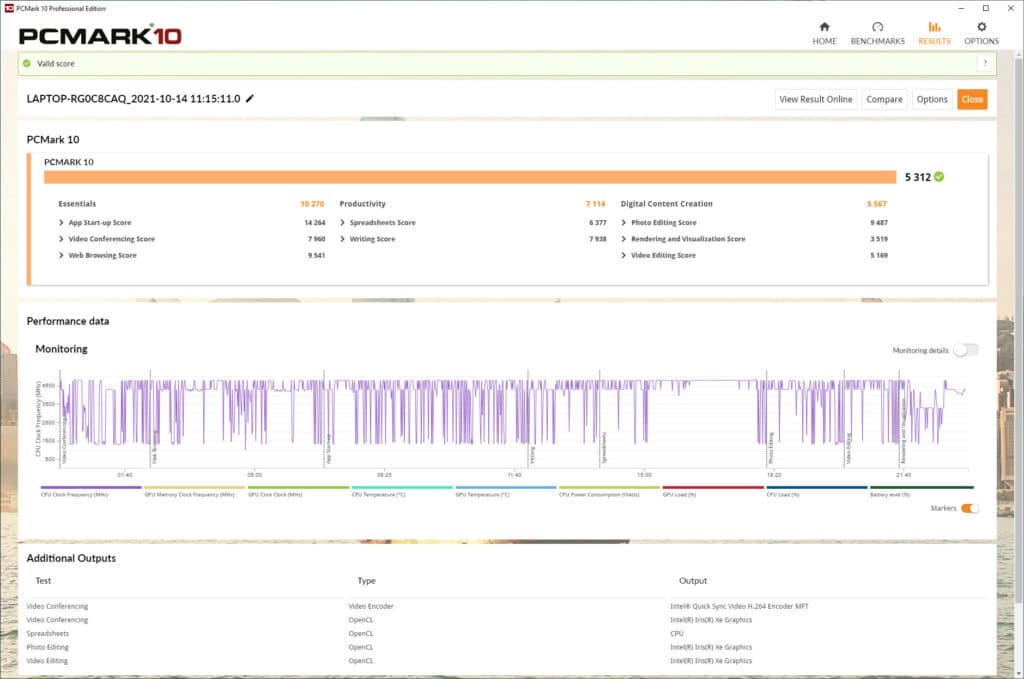The image size is (1024, 679).
Task: Click the green check beside score 5 312
Action: tap(939, 176)
